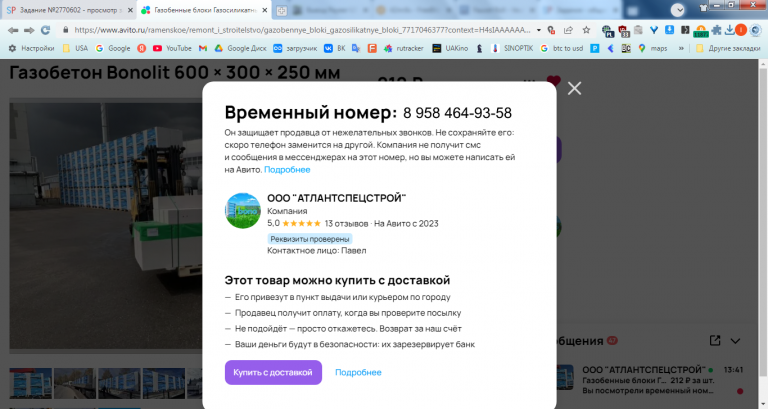Close the Задание №2770602 tab
This screenshot has width=768, height=409.
coord(130,10)
